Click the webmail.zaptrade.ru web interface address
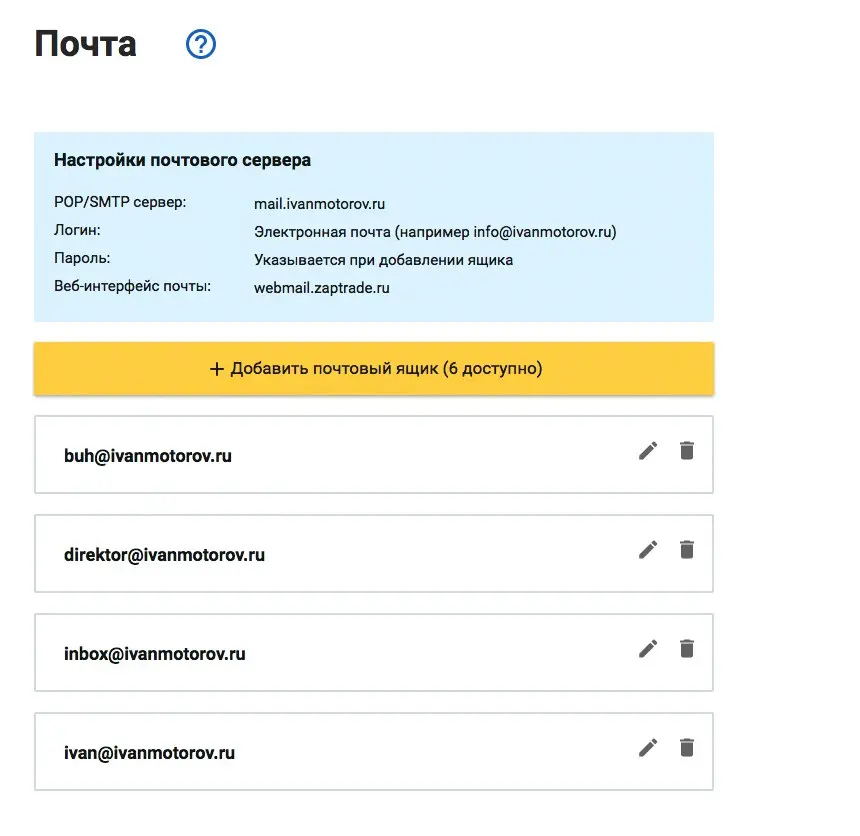Screen dimensions: 860x836 click(x=321, y=288)
